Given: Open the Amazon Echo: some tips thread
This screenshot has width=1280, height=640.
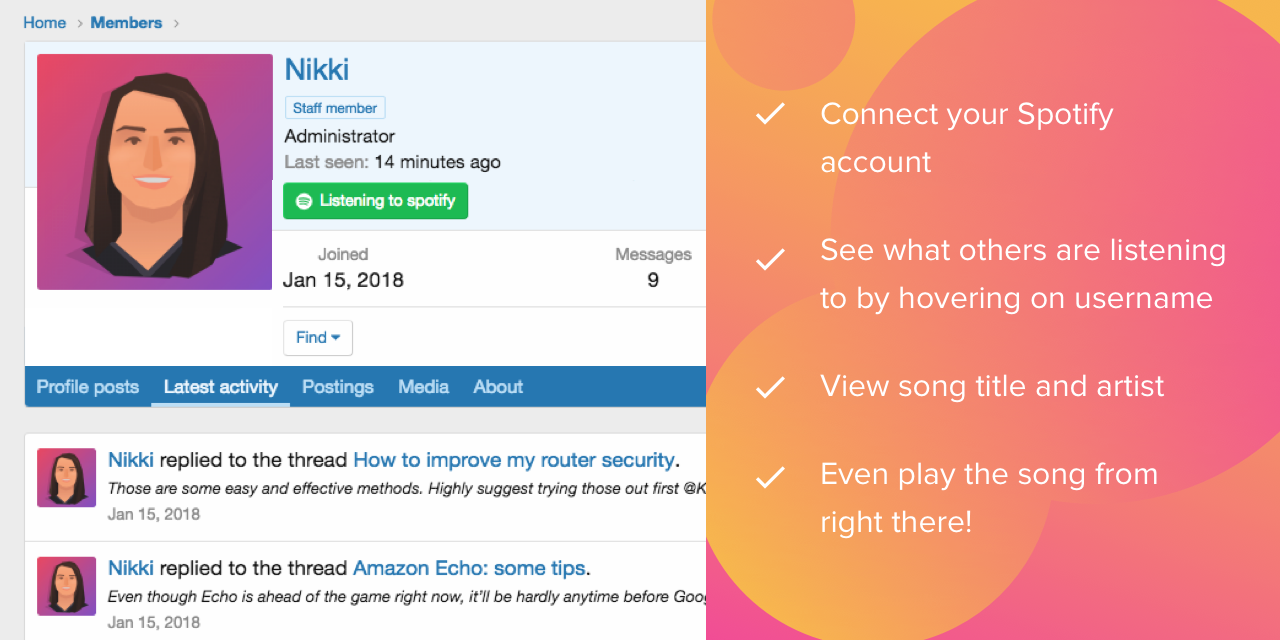Looking at the screenshot, I should point(469,568).
